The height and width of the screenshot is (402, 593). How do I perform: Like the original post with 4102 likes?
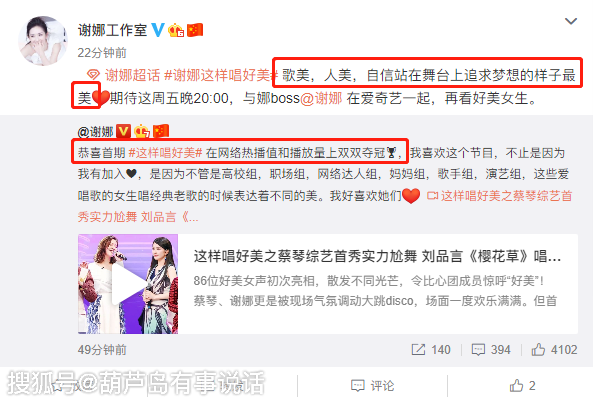coord(554,349)
